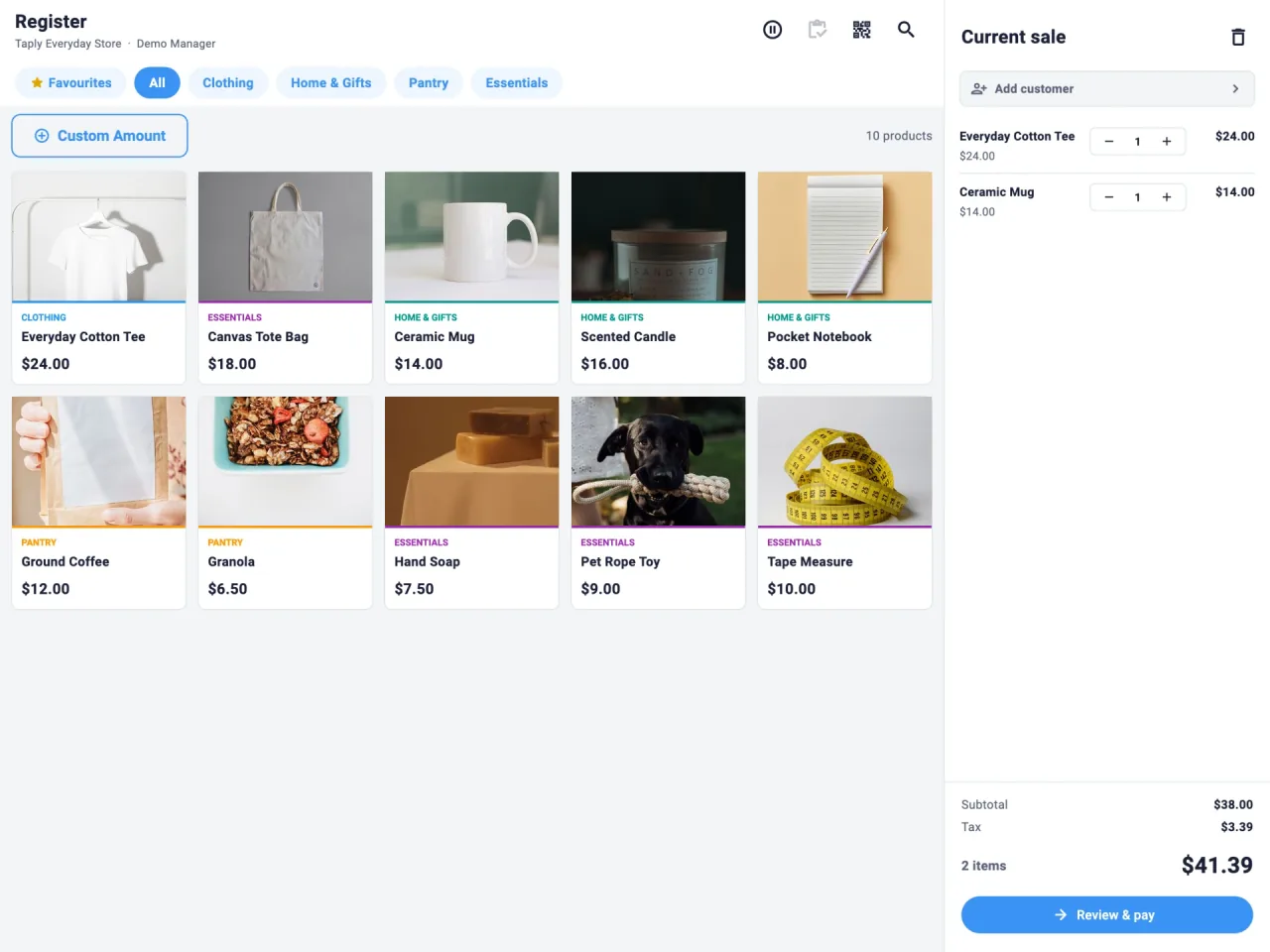Add Hand Soap to the sale
The image size is (1270, 952).
[x=472, y=503]
